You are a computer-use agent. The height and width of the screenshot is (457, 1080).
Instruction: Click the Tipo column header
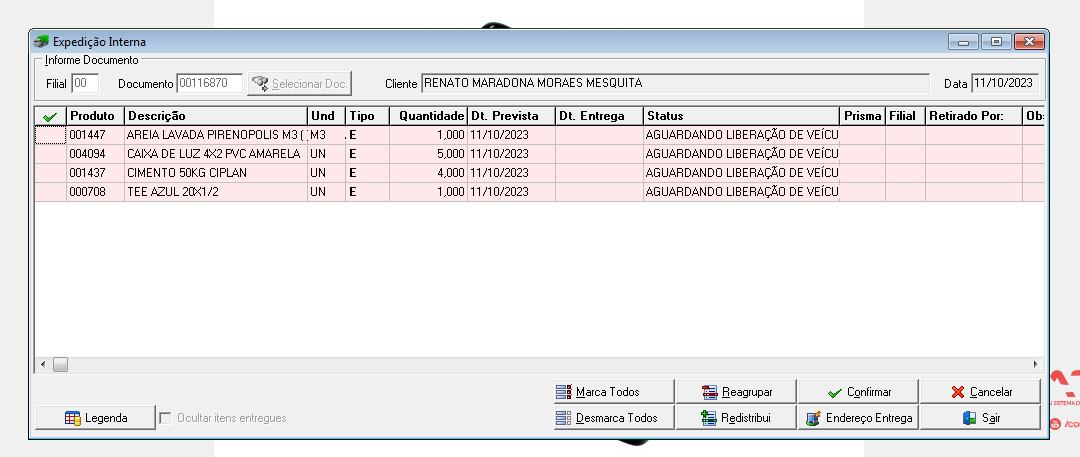[368, 116]
